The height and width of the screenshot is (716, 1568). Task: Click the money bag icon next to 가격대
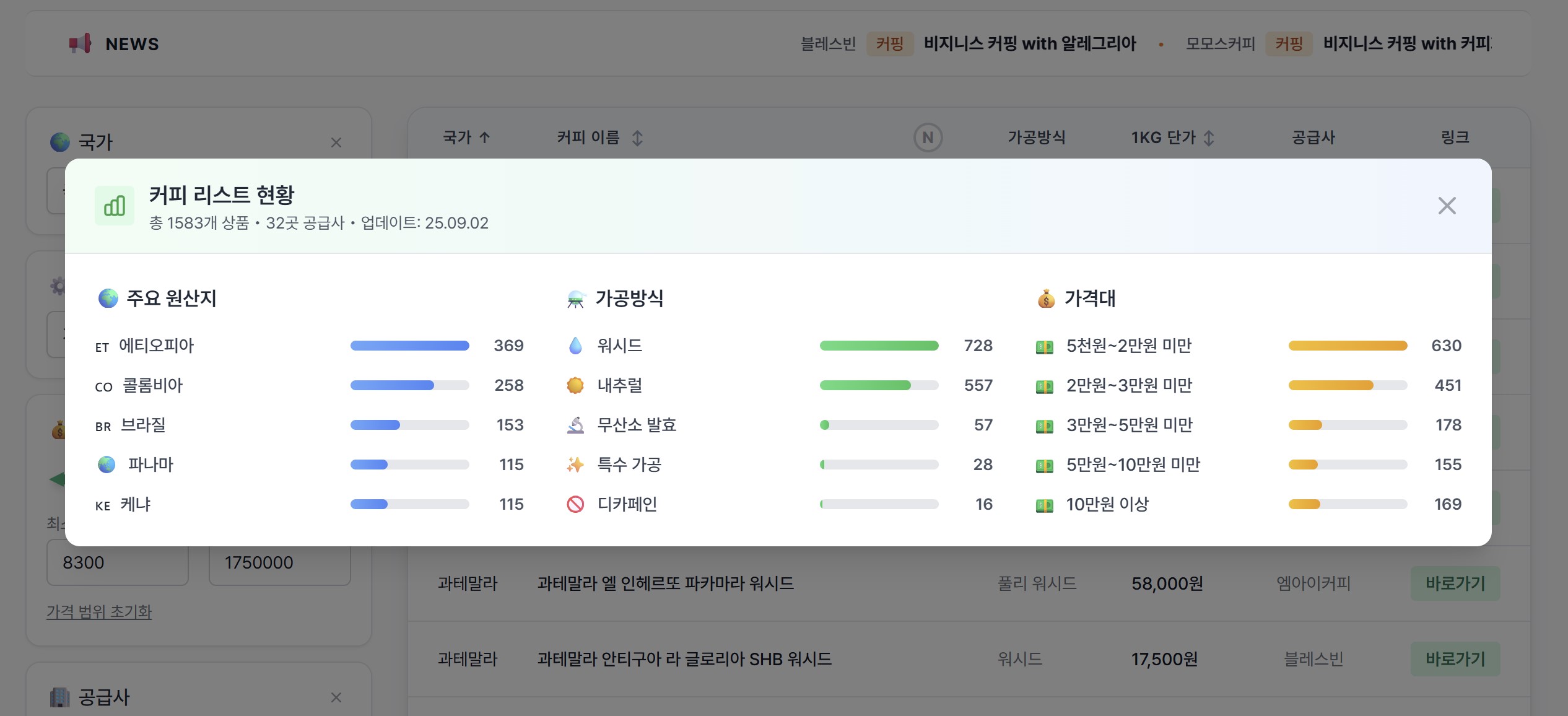1045,298
